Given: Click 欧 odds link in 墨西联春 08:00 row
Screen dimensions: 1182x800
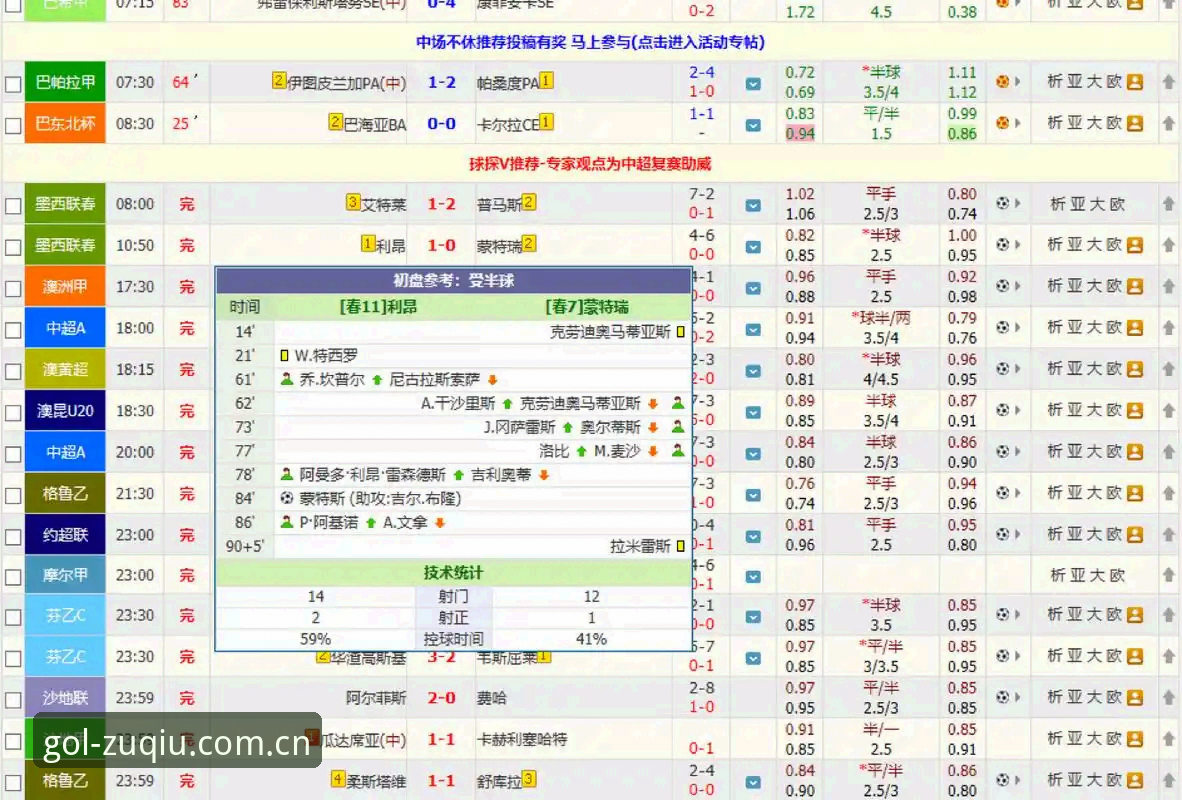Looking at the screenshot, I should tap(1117, 204).
